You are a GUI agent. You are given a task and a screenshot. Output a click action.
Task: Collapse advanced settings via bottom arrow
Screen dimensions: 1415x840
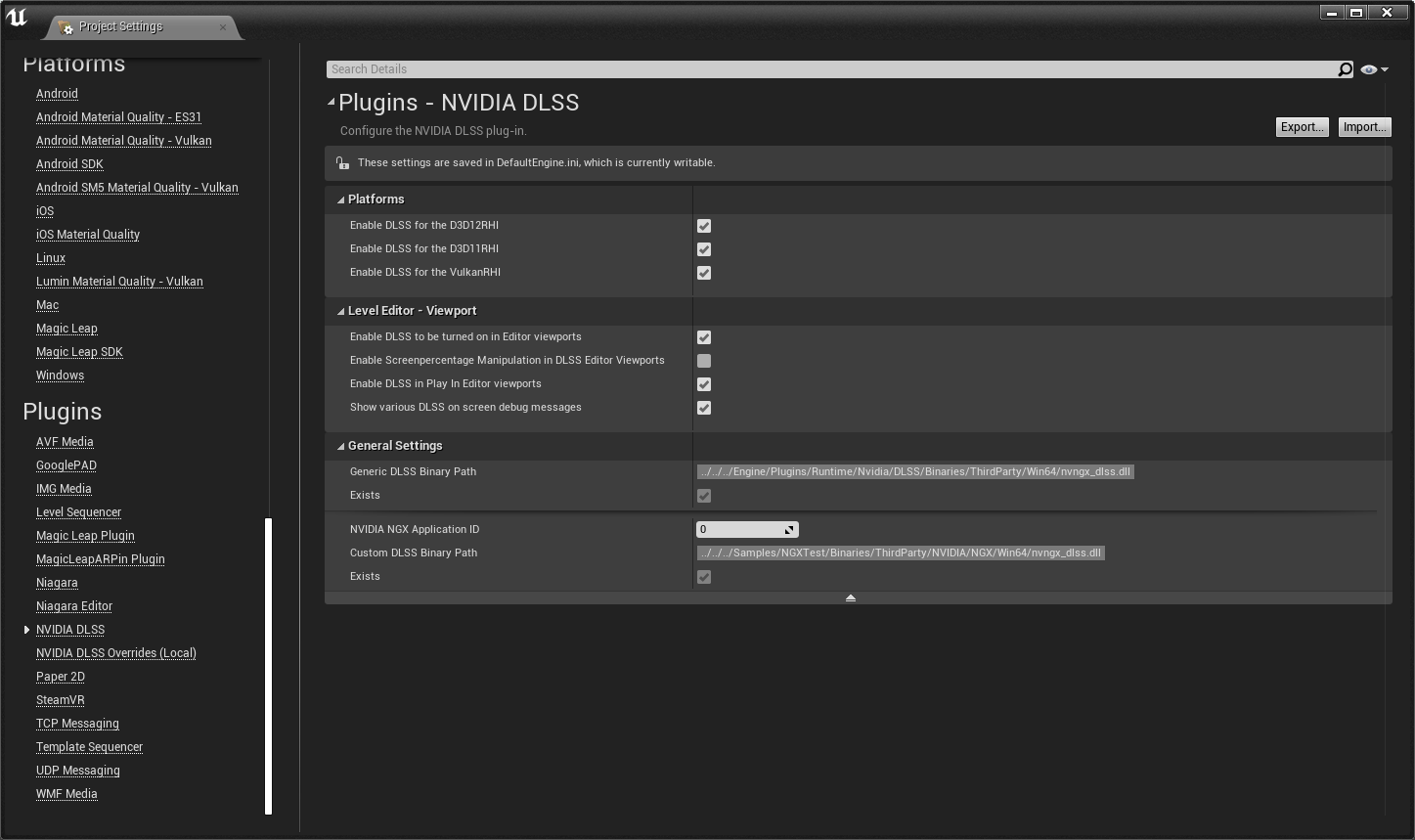[851, 597]
